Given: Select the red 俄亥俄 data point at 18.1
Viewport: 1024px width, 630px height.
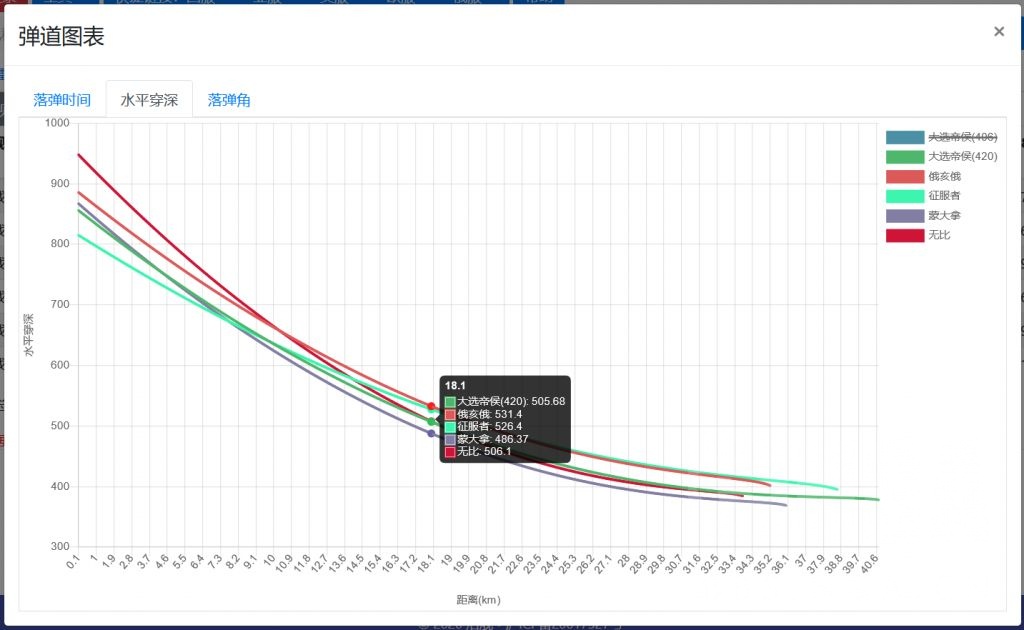Looking at the screenshot, I should (431, 406).
